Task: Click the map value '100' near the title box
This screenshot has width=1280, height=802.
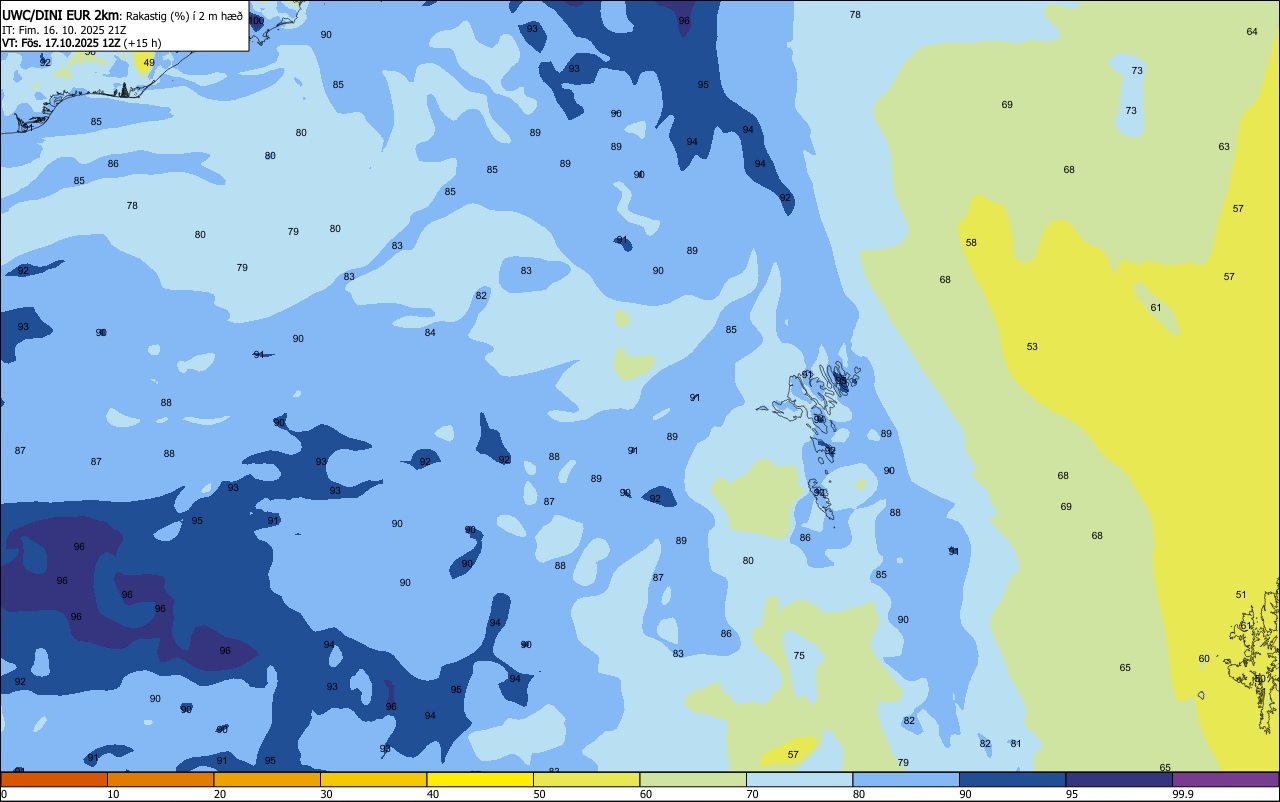Action: [x=257, y=21]
